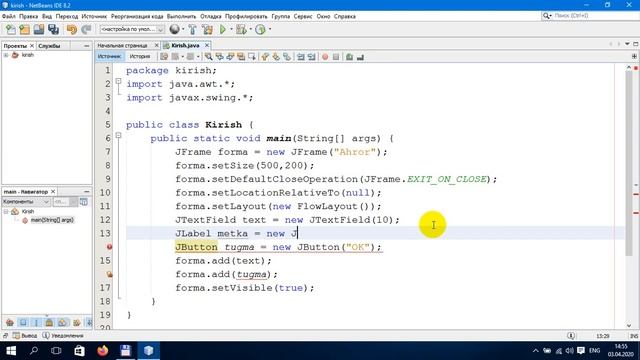Open Firefox from the taskbar

pos(102,351)
